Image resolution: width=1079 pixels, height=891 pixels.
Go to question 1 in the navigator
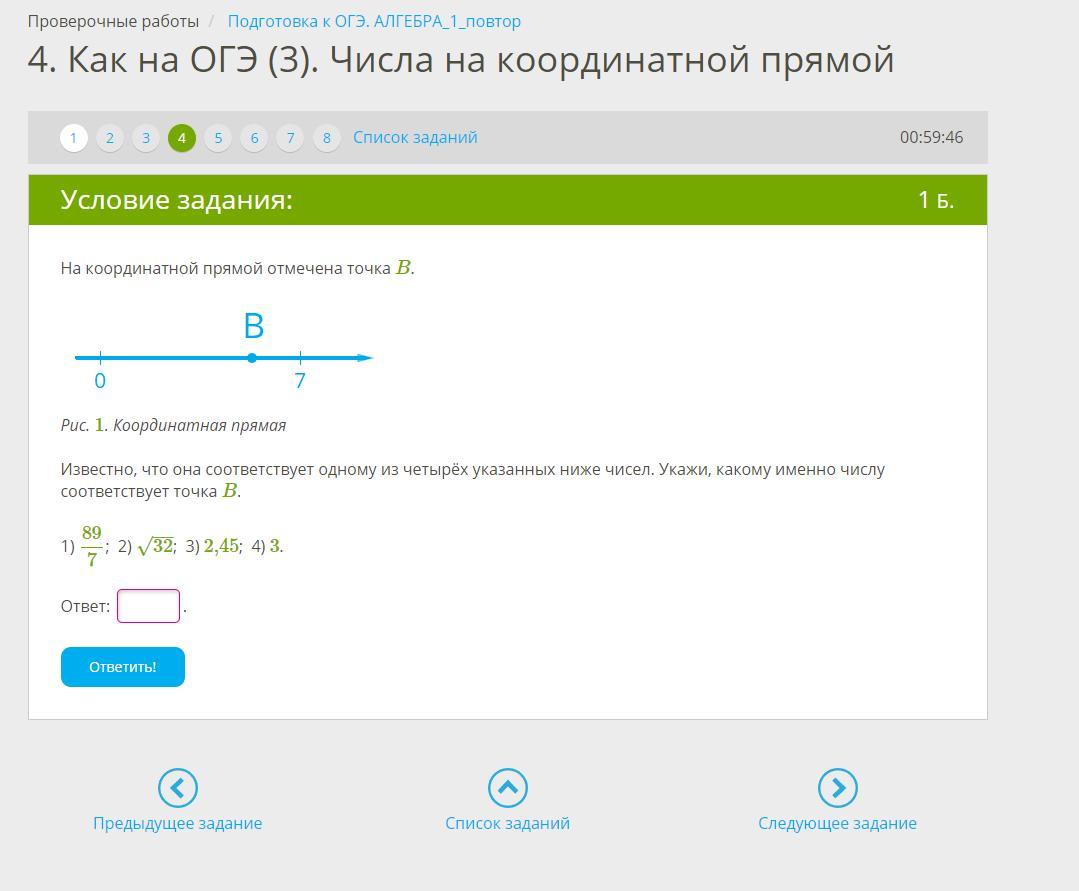point(74,138)
